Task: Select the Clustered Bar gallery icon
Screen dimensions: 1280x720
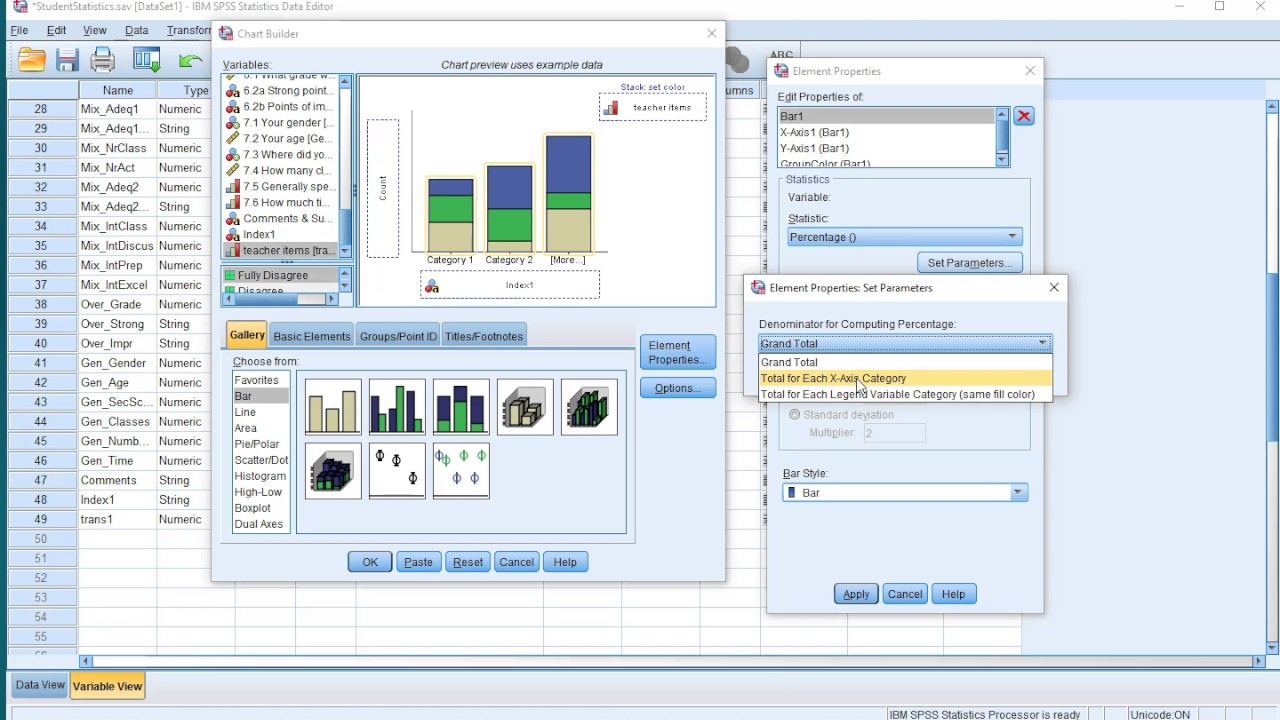Action: pyautogui.click(x=397, y=407)
